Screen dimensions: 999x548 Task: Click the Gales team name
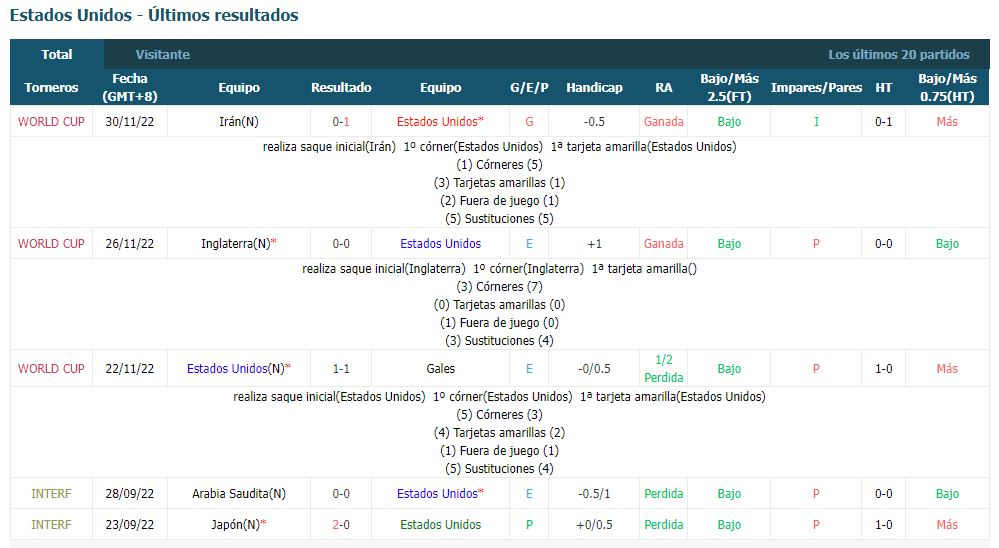tap(440, 368)
